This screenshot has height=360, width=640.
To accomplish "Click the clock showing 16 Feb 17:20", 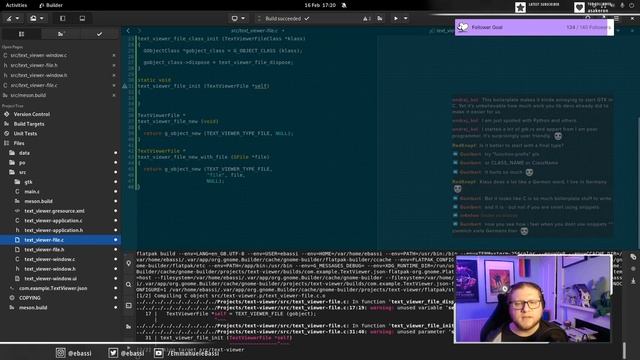I will pyautogui.click(x=320, y=5).
